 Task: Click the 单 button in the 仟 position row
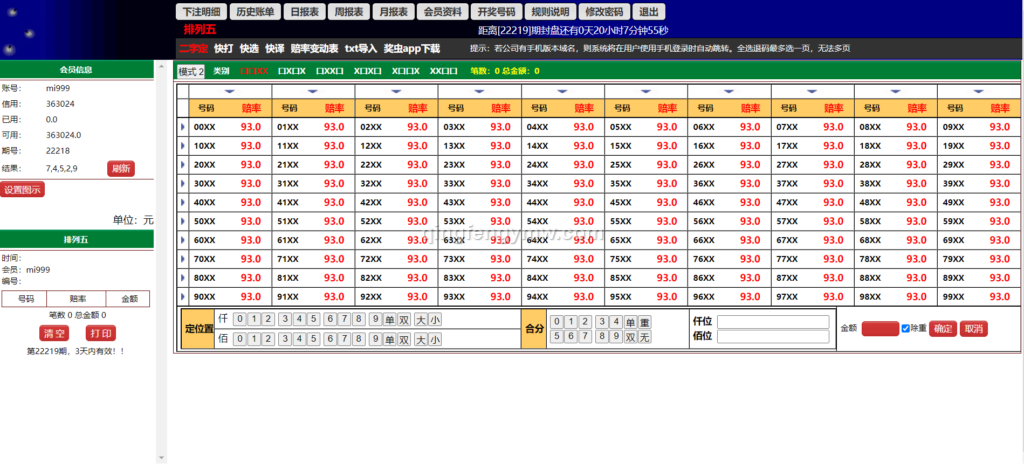point(390,320)
